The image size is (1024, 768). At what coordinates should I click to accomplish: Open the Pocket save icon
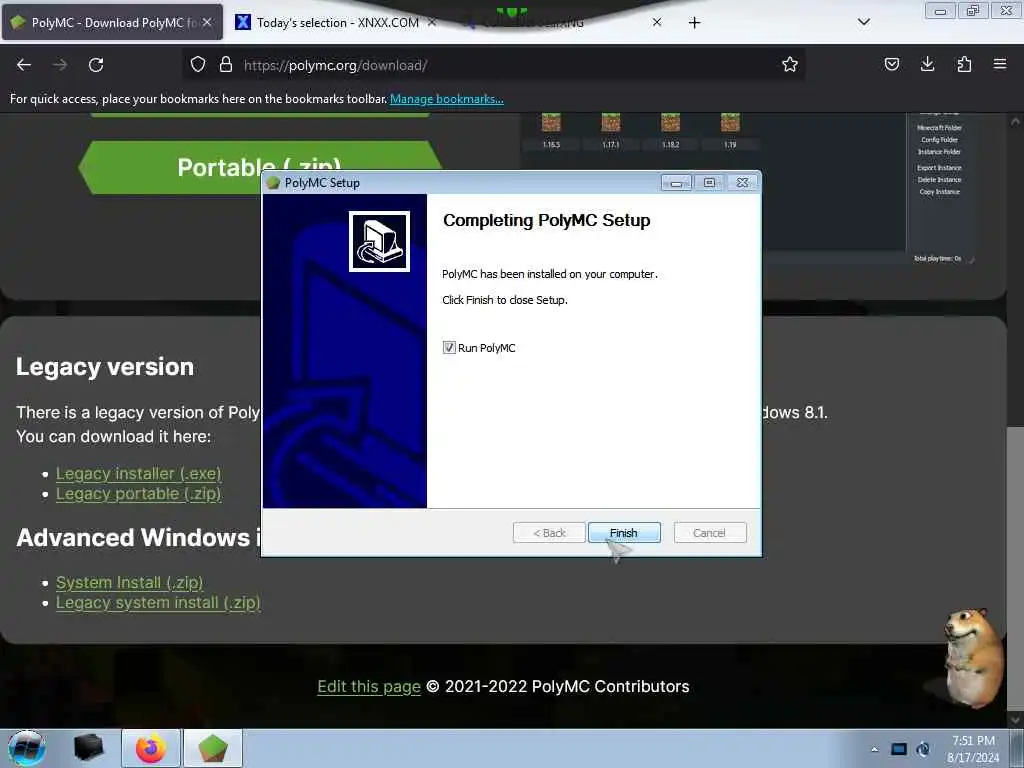pyautogui.click(x=892, y=64)
